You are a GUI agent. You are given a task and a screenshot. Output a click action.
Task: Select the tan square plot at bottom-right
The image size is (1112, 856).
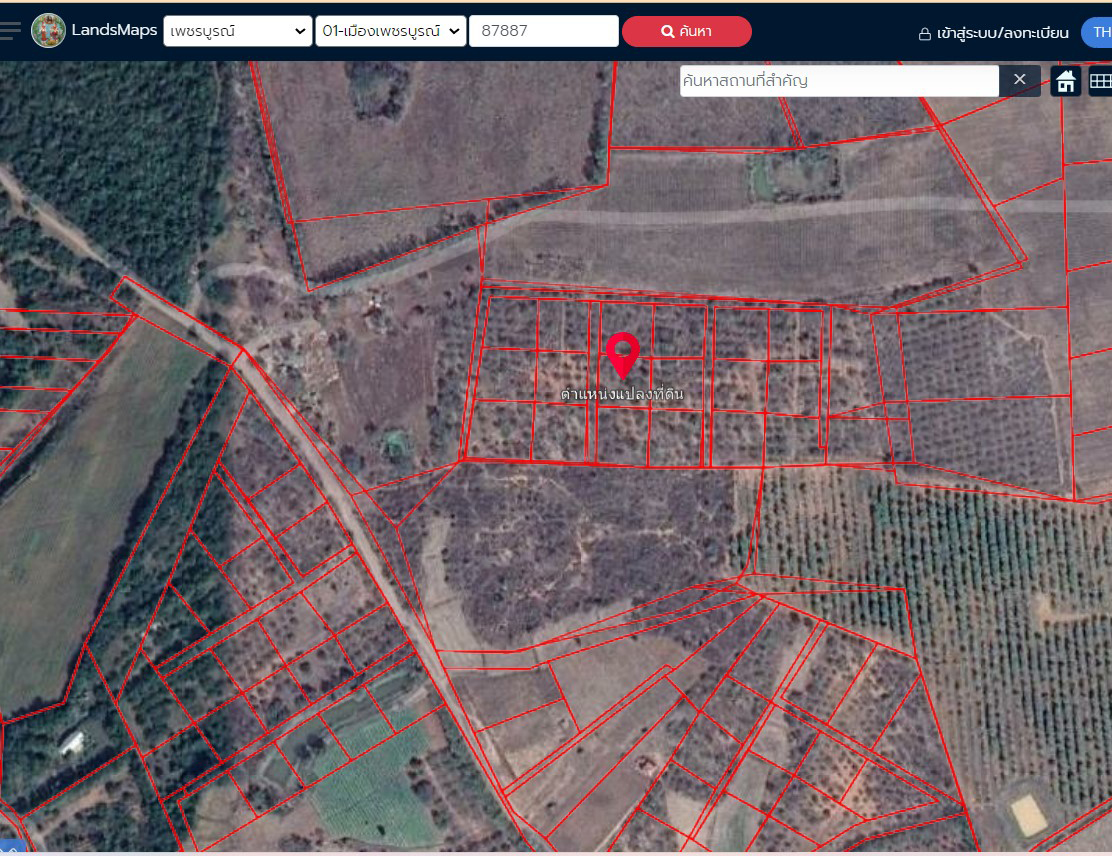coord(1028,815)
